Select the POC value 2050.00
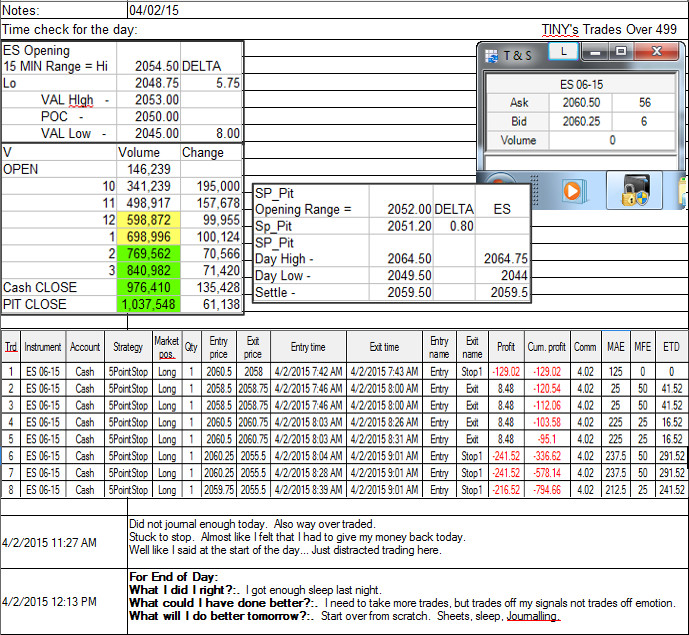Image resolution: width=689 pixels, height=635 pixels. click(x=156, y=116)
